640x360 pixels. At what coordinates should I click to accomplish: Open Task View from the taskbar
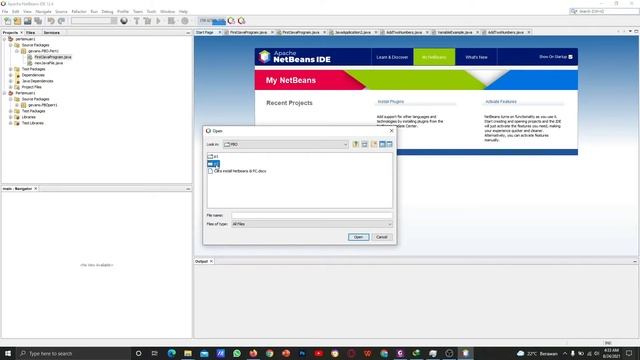(155, 353)
